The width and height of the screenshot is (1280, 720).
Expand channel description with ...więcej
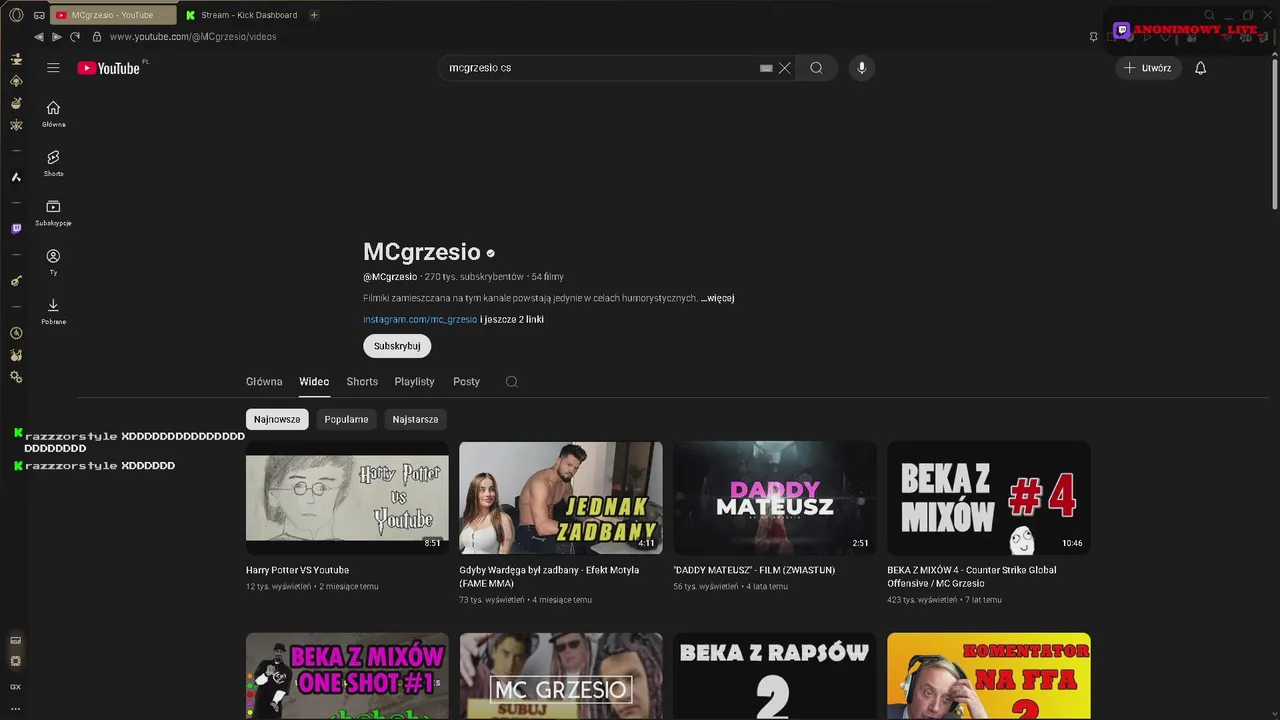[x=718, y=298]
